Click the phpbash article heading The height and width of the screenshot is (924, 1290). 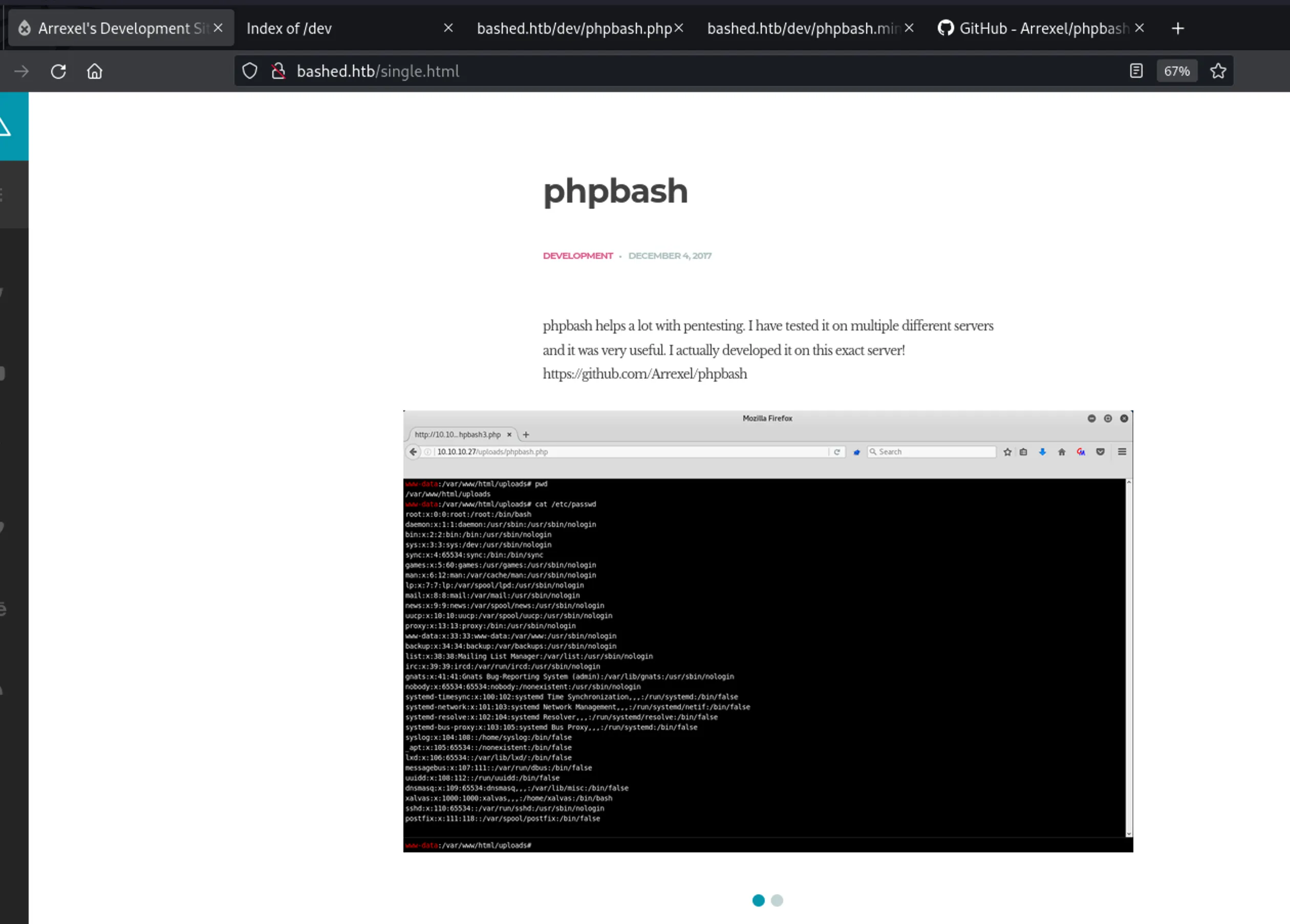615,192
